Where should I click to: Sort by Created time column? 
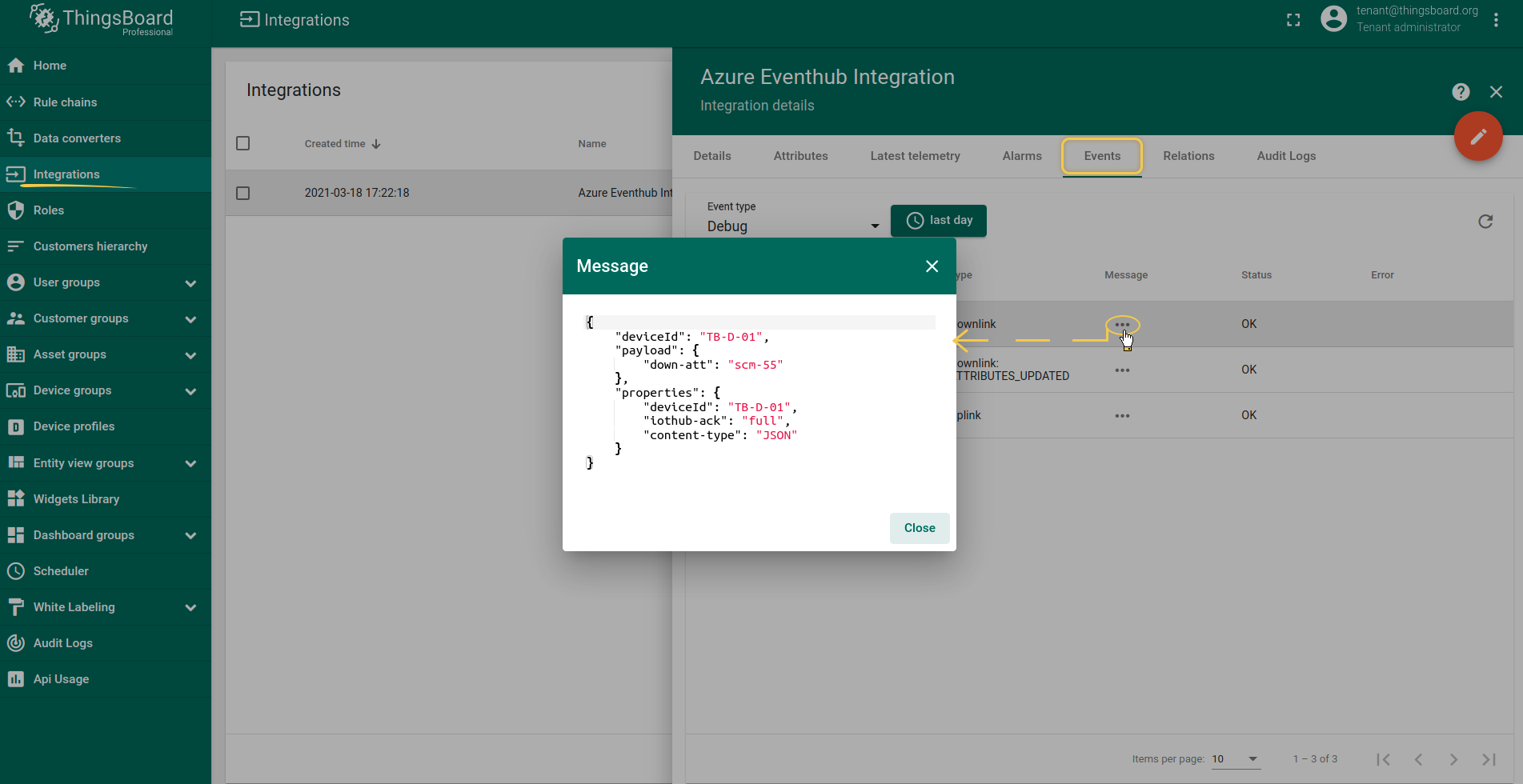(343, 144)
